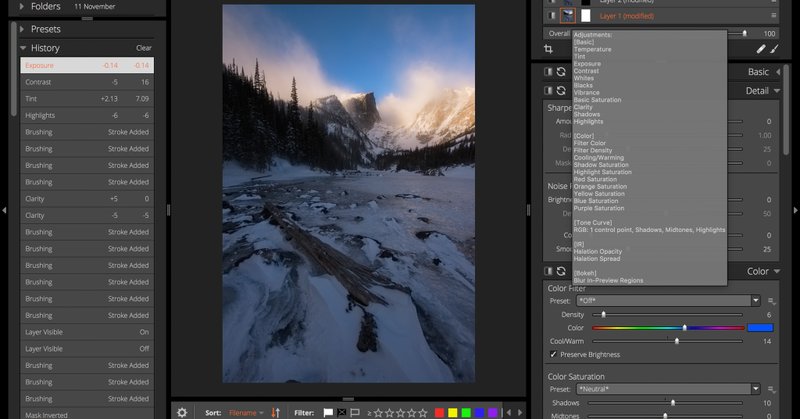Viewport: 800px width, 419px height.
Task: Filter by yellow color label
Action: point(453,412)
